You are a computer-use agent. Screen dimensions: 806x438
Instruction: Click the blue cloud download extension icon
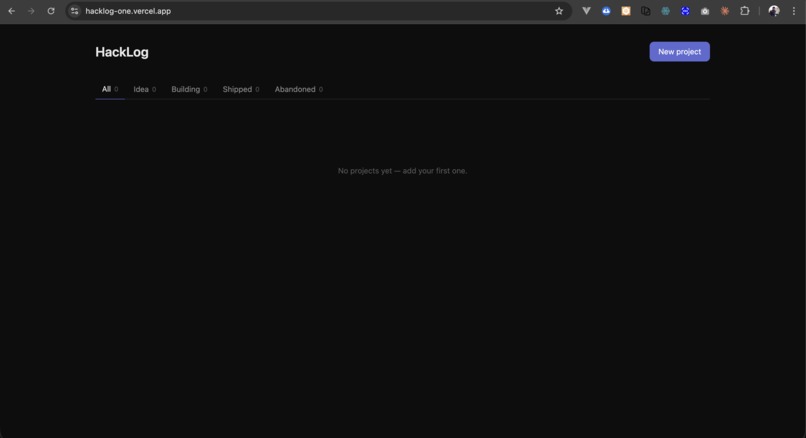click(606, 11)
